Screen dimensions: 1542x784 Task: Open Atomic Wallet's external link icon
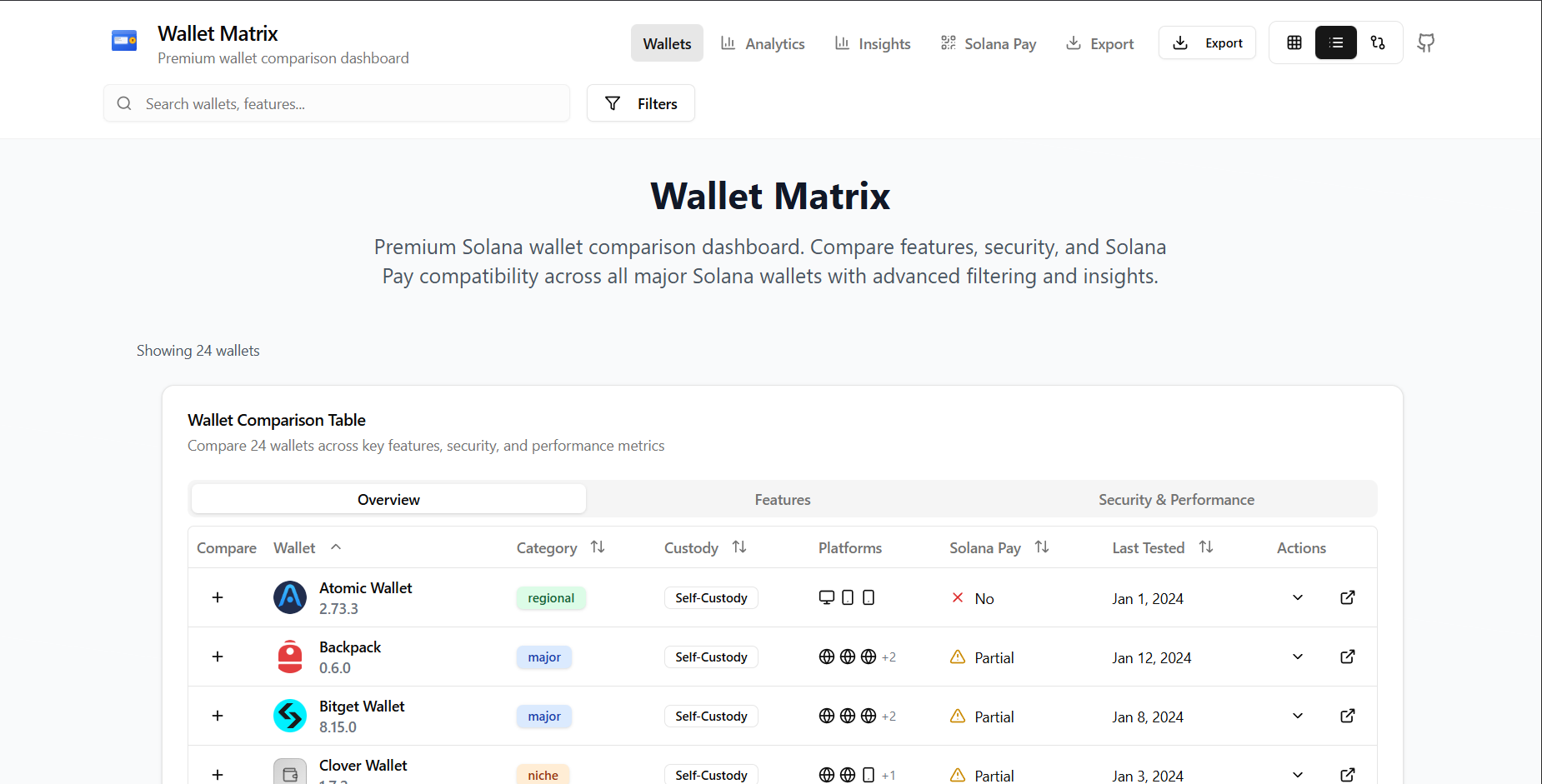[x=1347, y=597]
